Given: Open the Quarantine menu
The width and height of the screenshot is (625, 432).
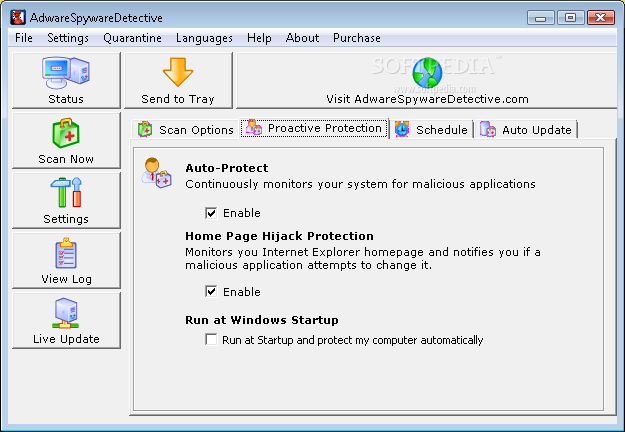Looking at the screenshot, I should click(x=132, y=38).
